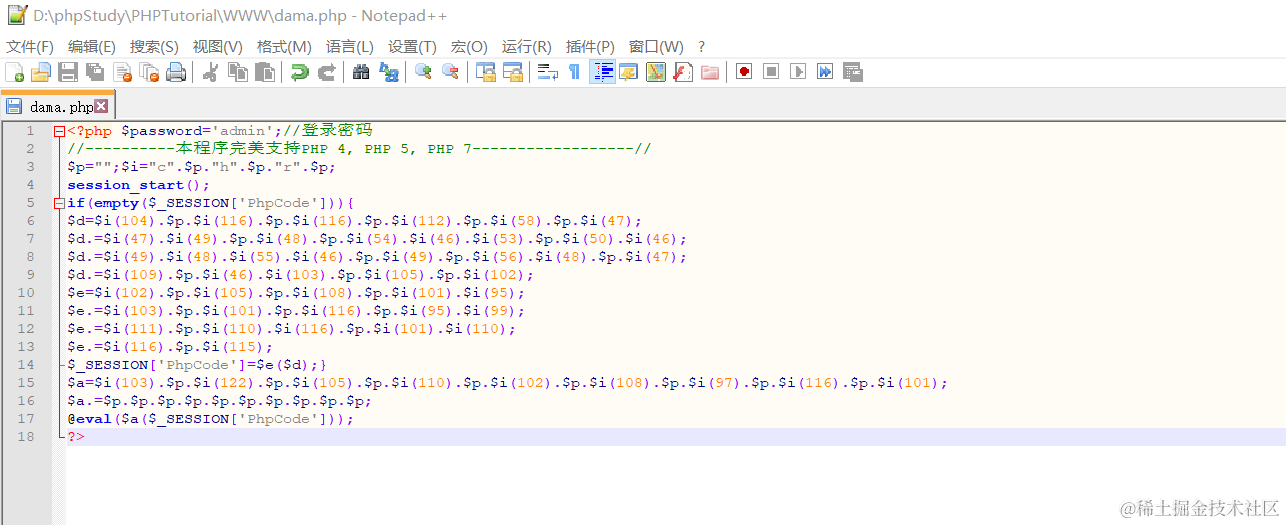Viewport: 1286px width, 525px height.
Task: Close all documents toolbar icon
Action: pos(149,72)
